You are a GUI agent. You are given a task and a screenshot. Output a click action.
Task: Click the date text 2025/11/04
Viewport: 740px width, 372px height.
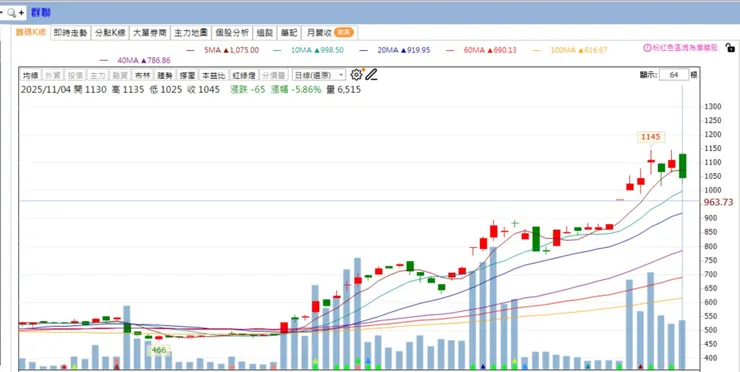[45, 90]
